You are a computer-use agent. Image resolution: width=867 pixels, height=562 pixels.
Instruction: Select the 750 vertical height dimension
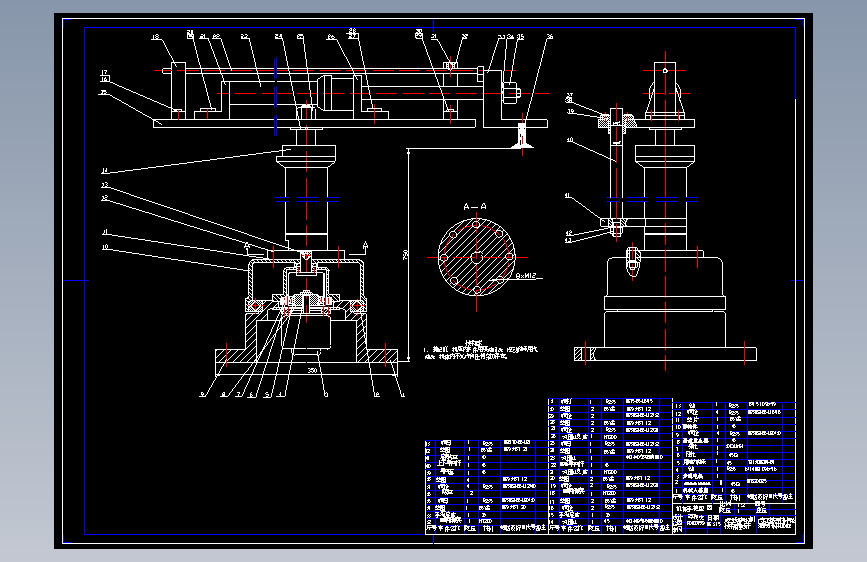pyautogui.click(x=405, y=255)
